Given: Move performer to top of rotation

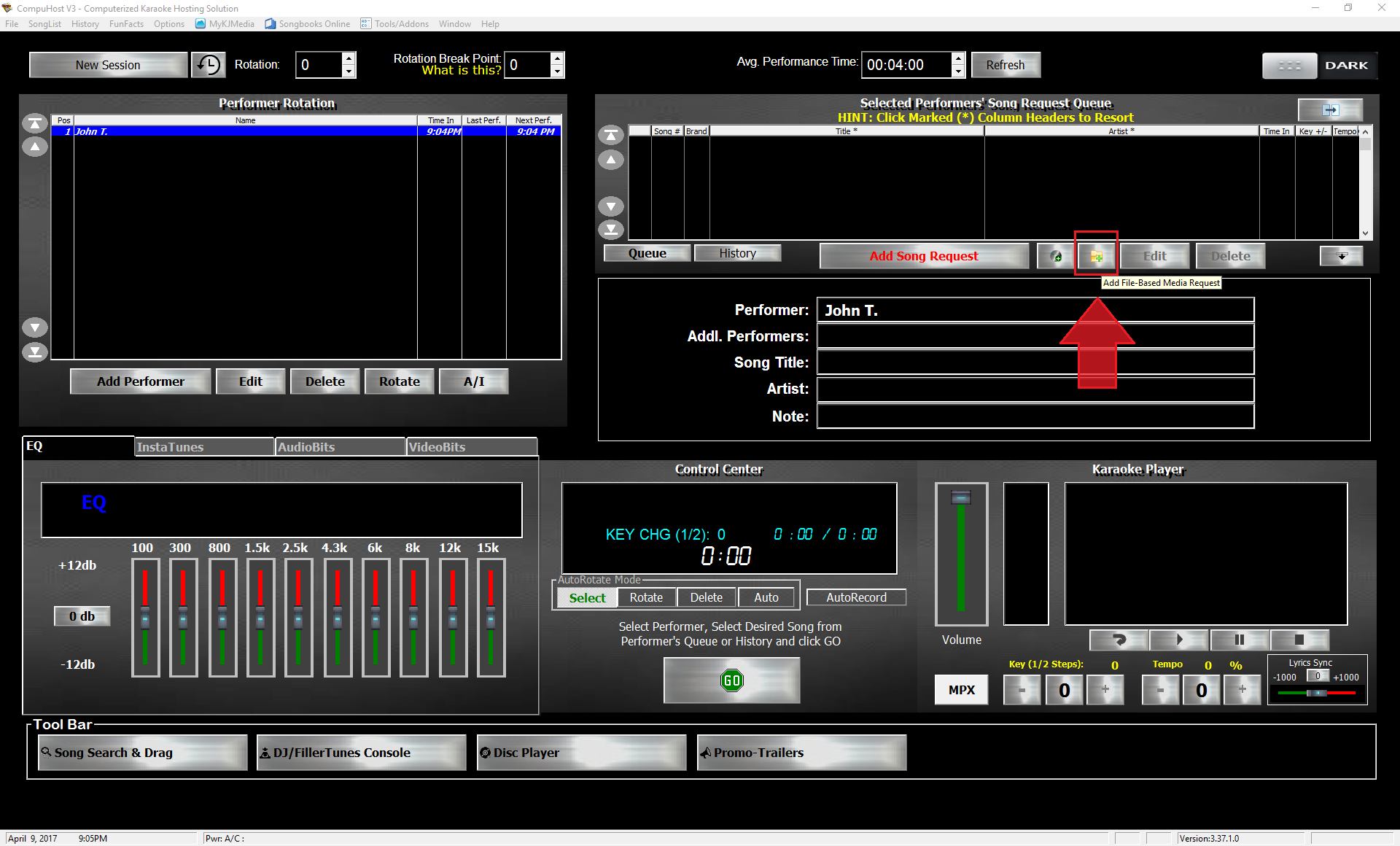Looking at the screenshot, I should (34, 123).
